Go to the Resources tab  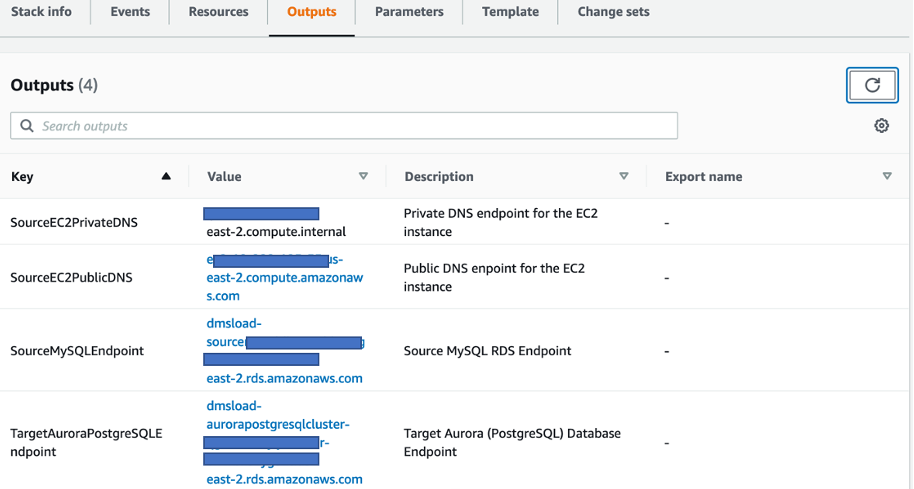[218, 12]
